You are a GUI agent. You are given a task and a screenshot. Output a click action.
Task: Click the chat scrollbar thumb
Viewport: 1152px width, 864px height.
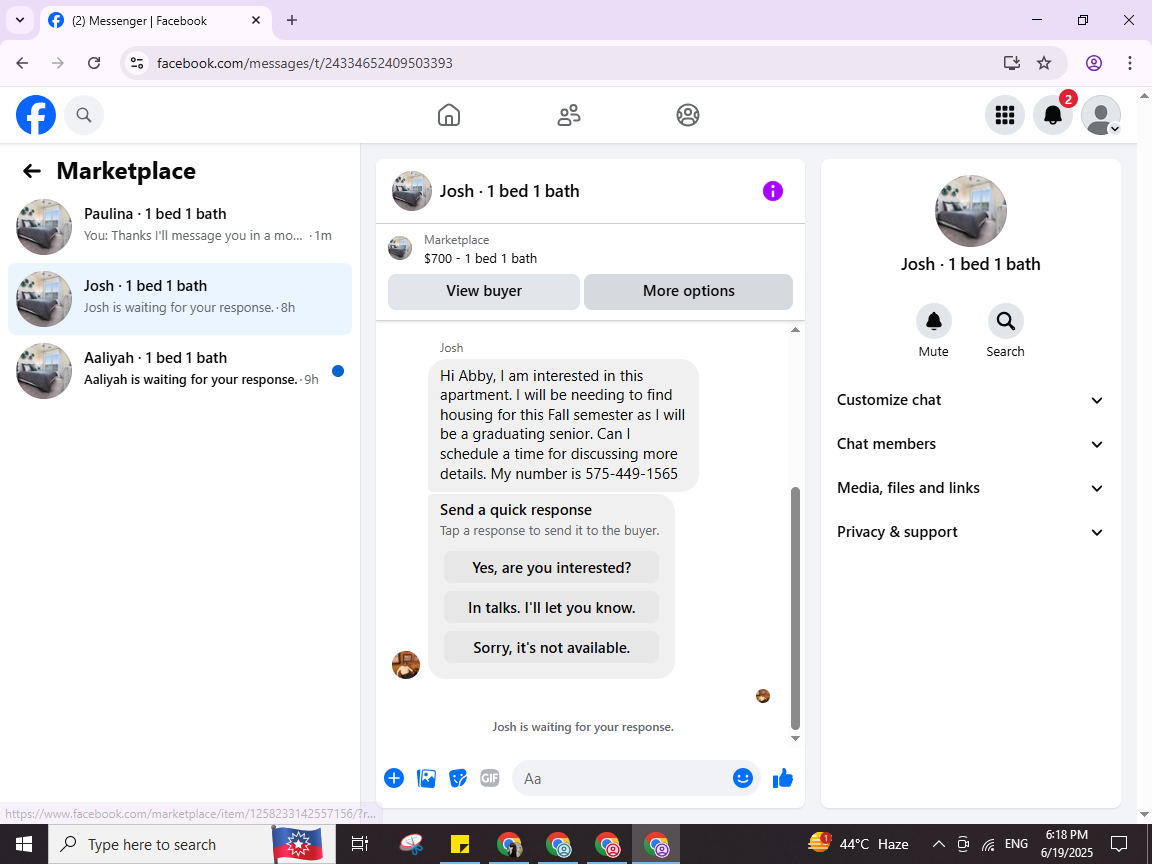795,607
